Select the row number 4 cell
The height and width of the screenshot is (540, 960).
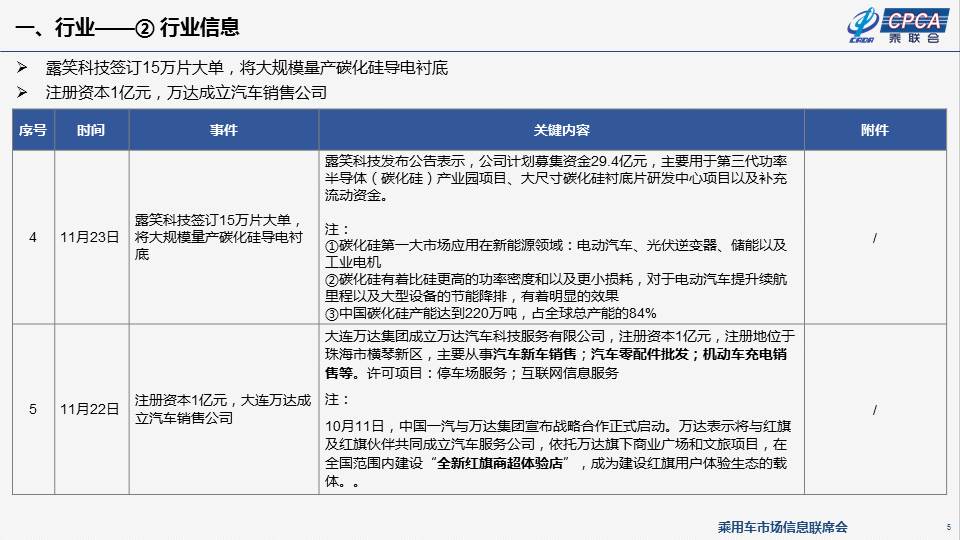point(33,238)
